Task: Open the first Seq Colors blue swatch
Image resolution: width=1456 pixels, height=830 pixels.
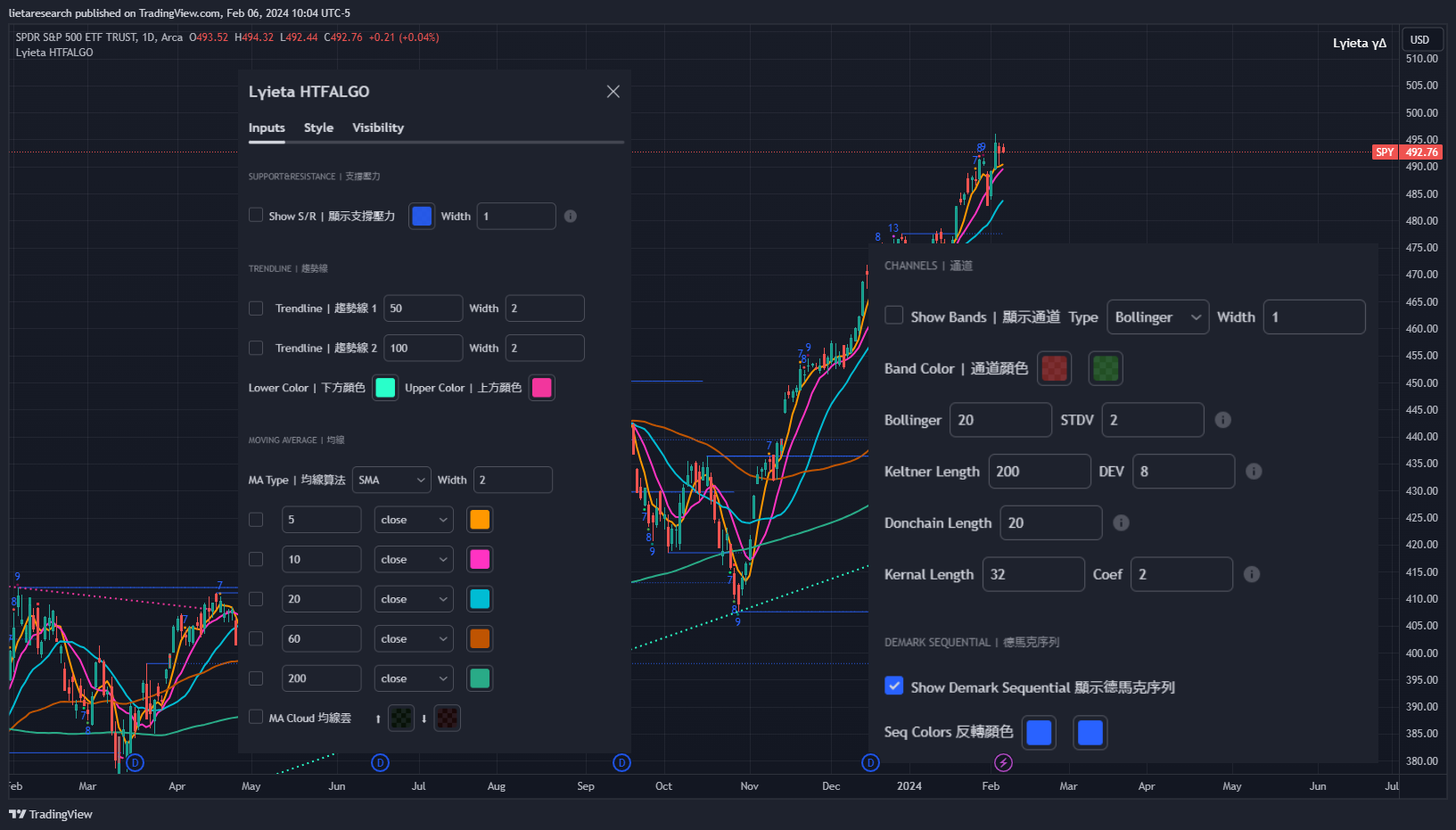Action: [x=1040, y=733]
